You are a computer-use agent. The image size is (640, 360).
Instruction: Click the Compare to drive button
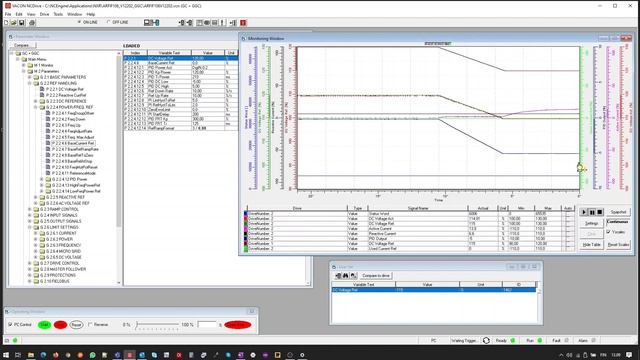(376, 276)
